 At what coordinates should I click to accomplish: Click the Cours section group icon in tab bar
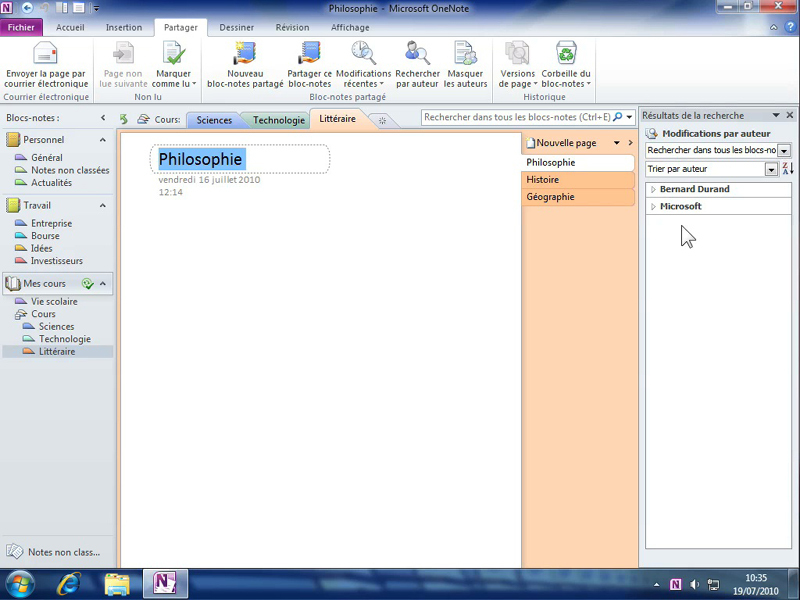pyautogui.click(x=143, y=119)
